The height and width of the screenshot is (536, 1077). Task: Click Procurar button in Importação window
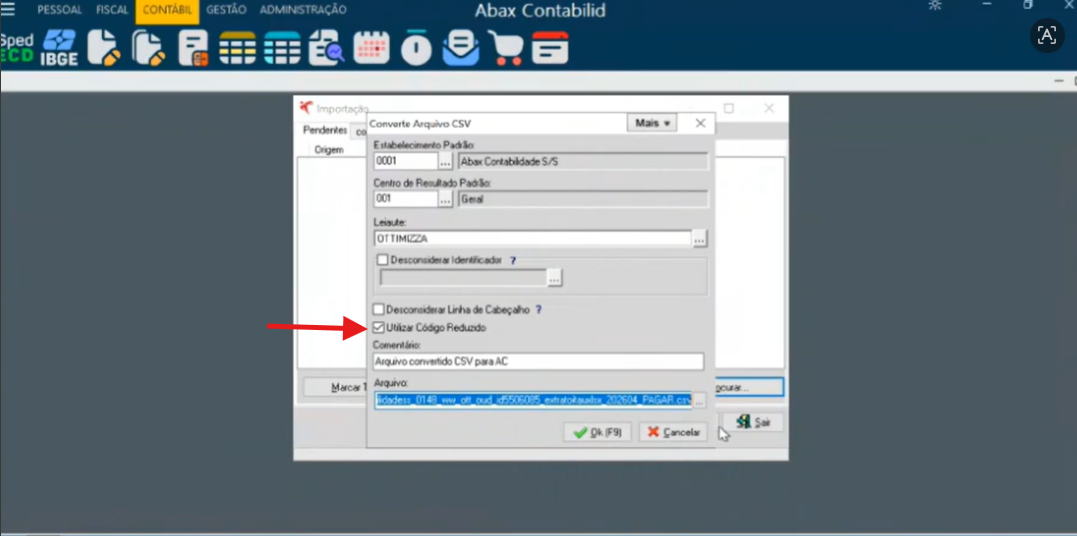pos(749,388)
